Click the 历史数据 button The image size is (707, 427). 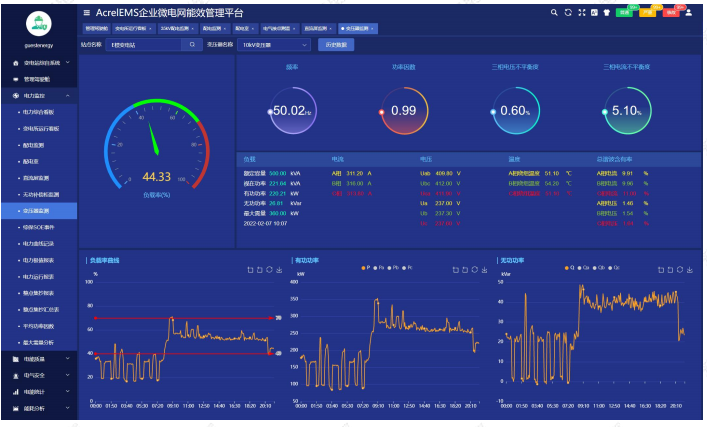click(336, 45)
